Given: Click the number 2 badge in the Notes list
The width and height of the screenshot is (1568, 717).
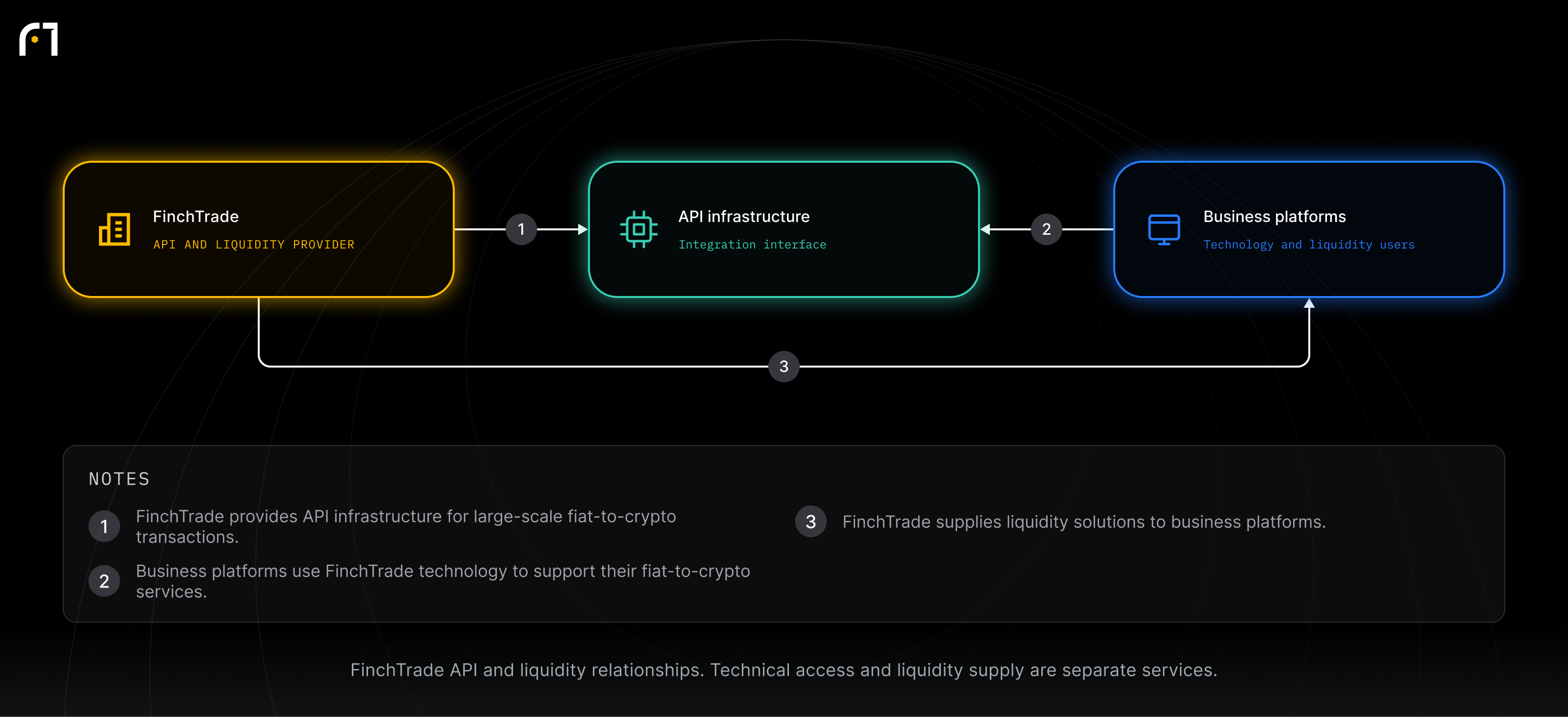Looking at the screenshot, I should pos(104,581).
